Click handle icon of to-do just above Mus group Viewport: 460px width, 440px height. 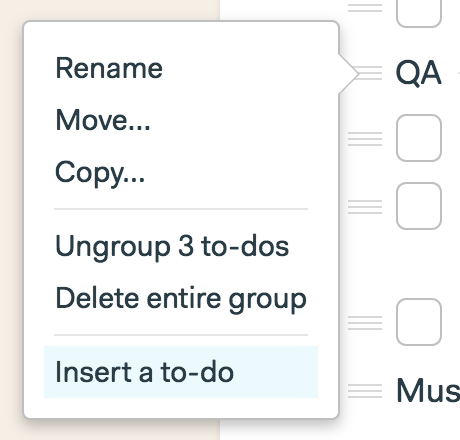(365, 323)
